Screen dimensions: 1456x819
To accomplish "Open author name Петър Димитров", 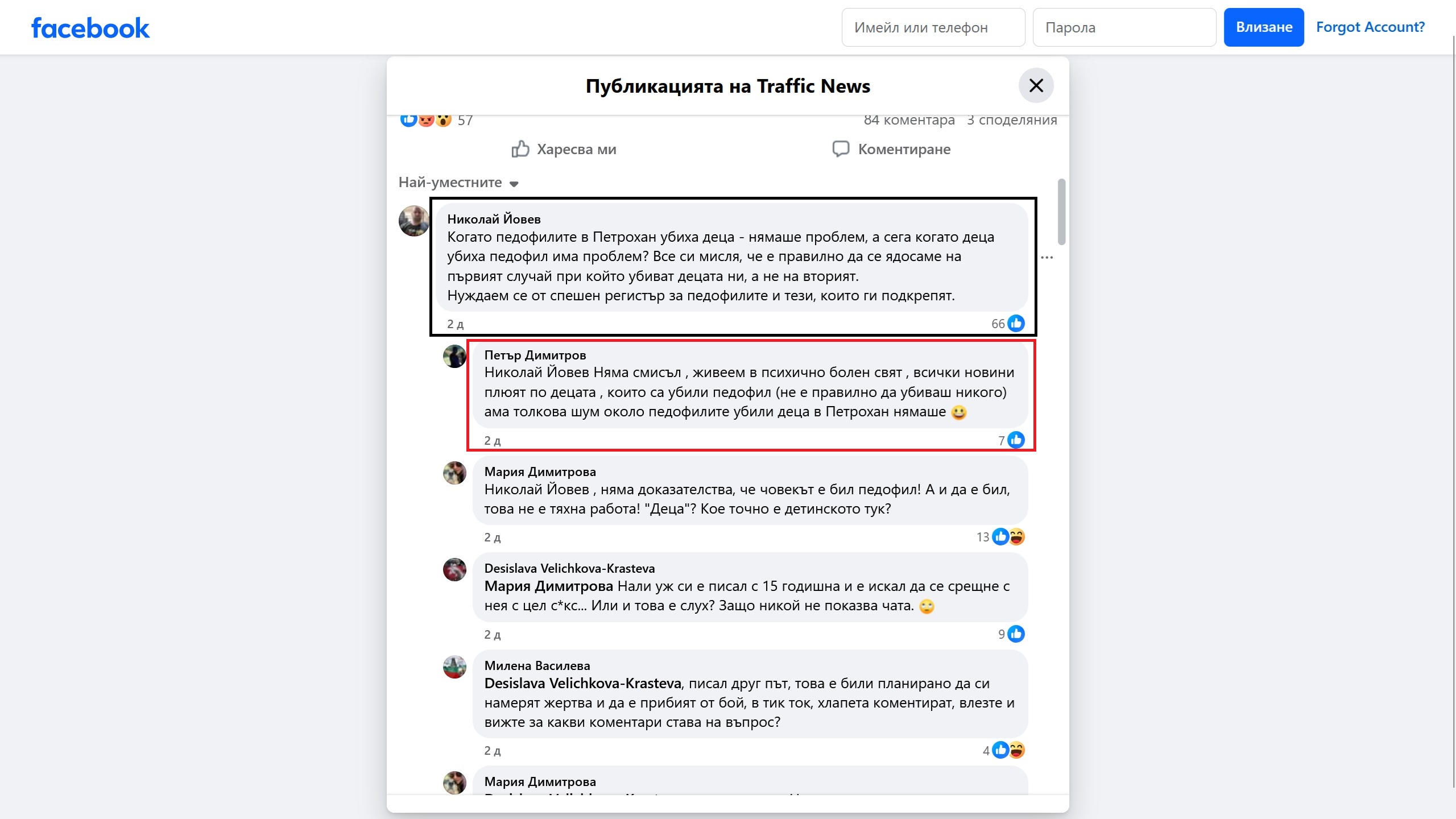I will [535, 355].
